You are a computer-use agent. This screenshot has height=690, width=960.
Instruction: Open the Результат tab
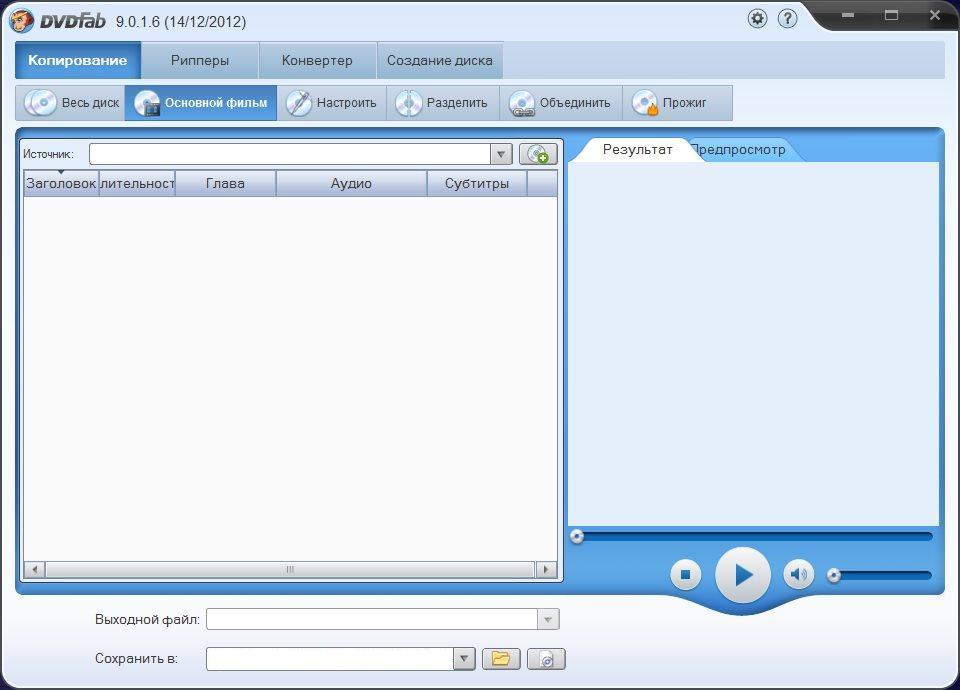pos(637,150)
